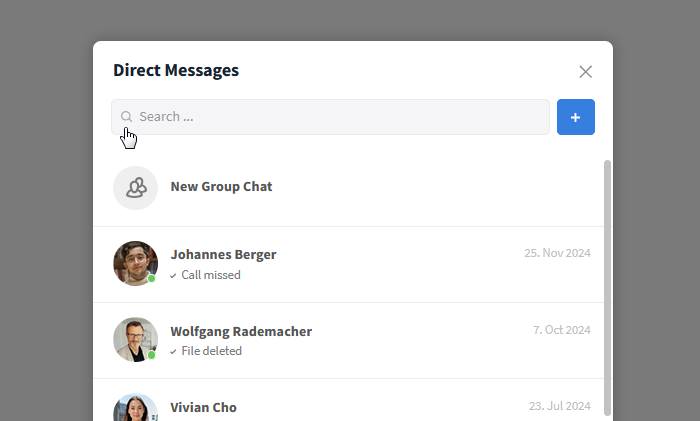Click the checkmark beside File deleted

173,352
